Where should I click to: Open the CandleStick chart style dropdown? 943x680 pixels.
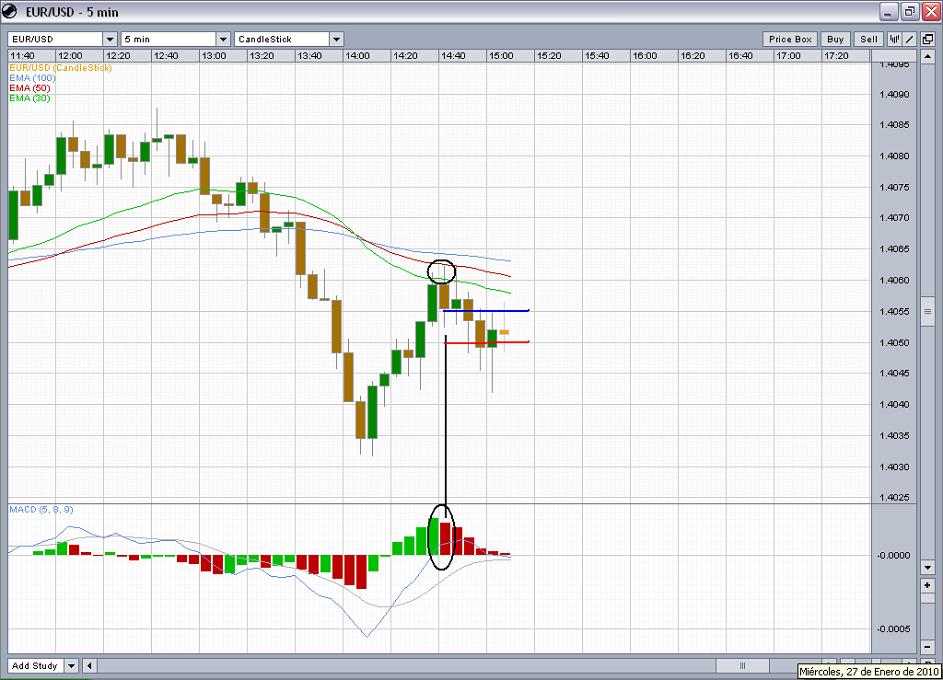click(x=337, y=39)
